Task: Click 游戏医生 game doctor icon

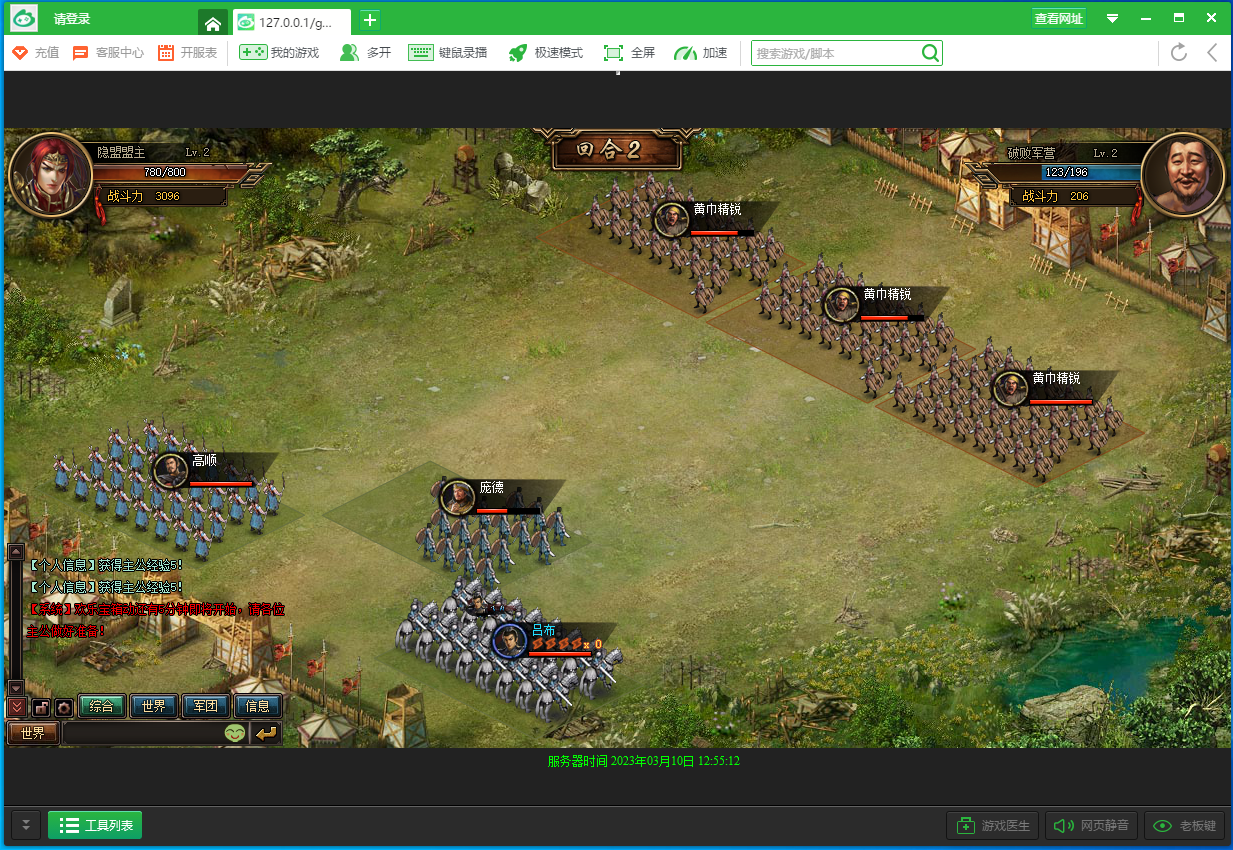Action: (992, 826)
